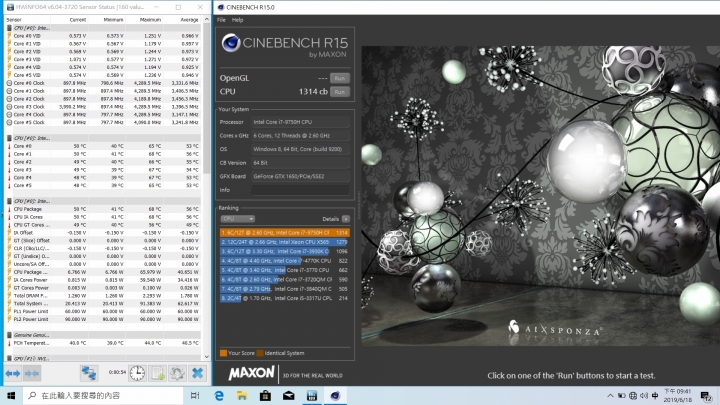720x405 pixels.
Task: Open HWiNFO network remote monitoring icon
Action: (x=88, y=373)
